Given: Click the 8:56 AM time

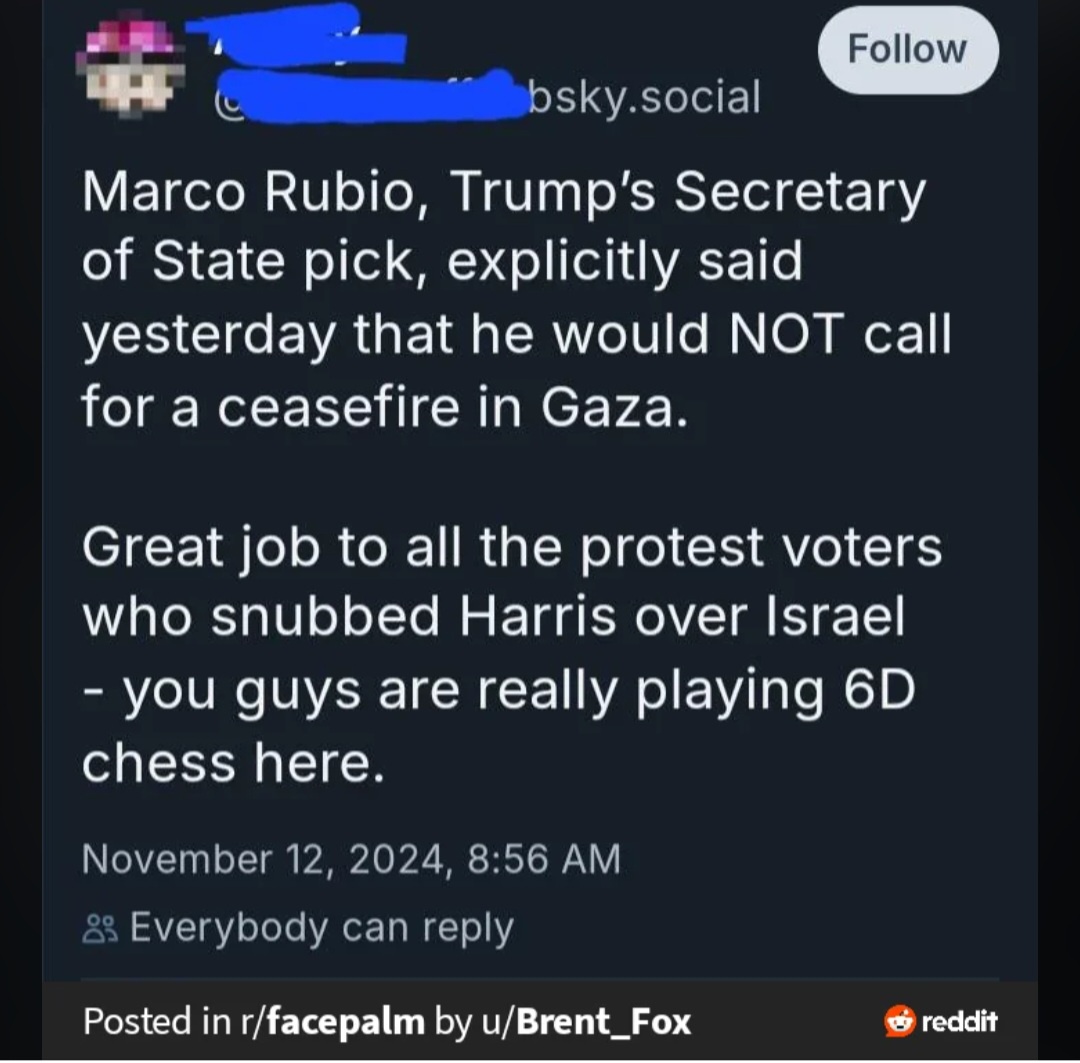Looking at the screenshot, I should point(544,859).
